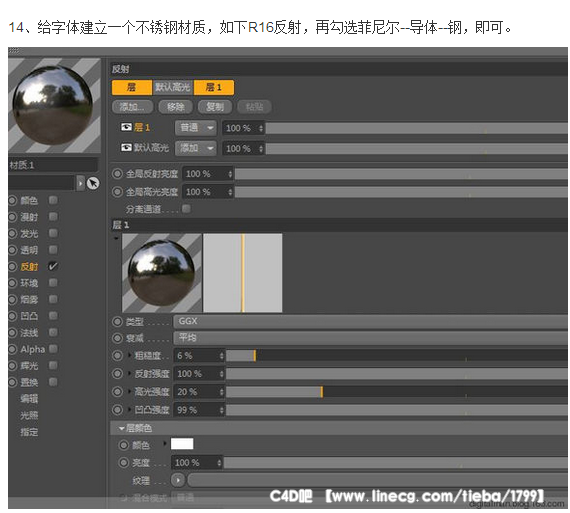
Task: Click the 亮度 100 % stepper arrows
Action: pyautogui.click(x=219, y=463)
